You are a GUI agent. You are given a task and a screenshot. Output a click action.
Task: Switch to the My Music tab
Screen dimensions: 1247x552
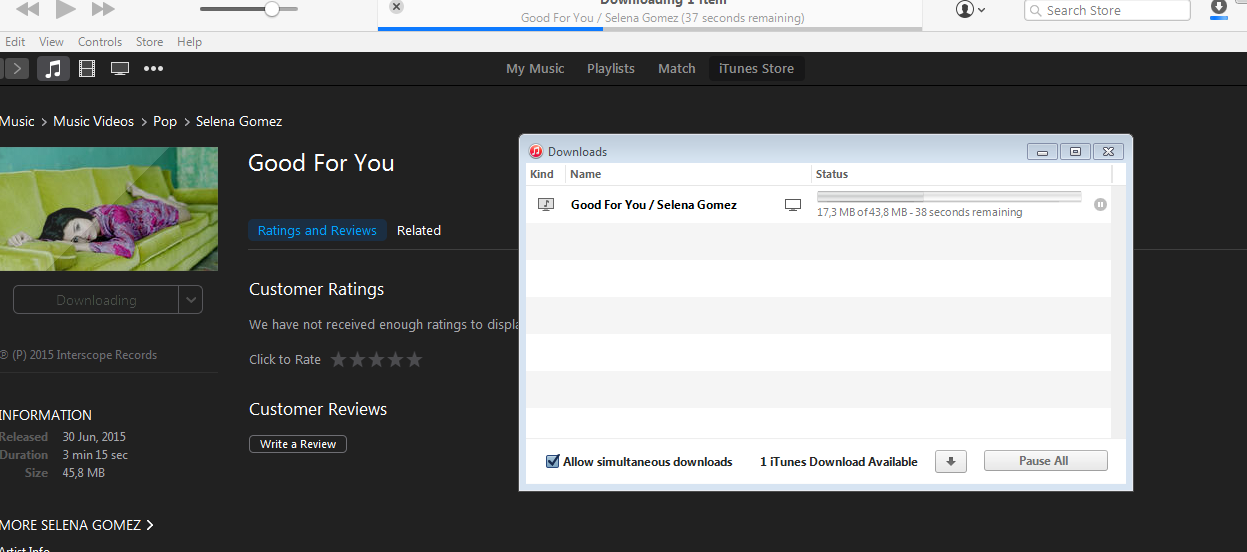pyautogui.click(x=535, y=68)
